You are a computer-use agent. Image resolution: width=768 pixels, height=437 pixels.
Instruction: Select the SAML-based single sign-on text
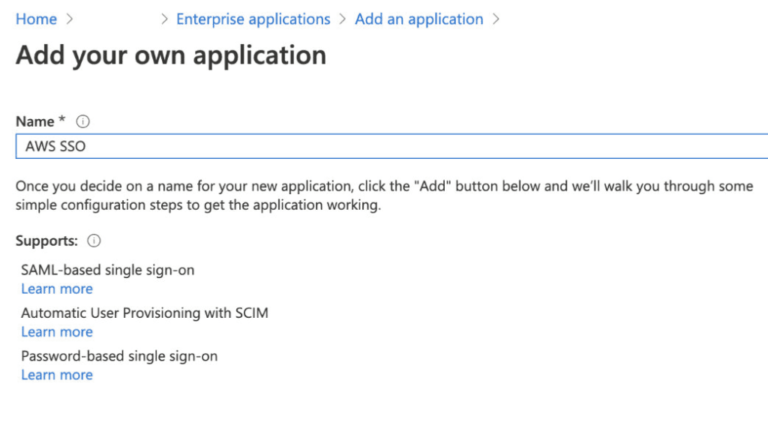coord(108,270)
